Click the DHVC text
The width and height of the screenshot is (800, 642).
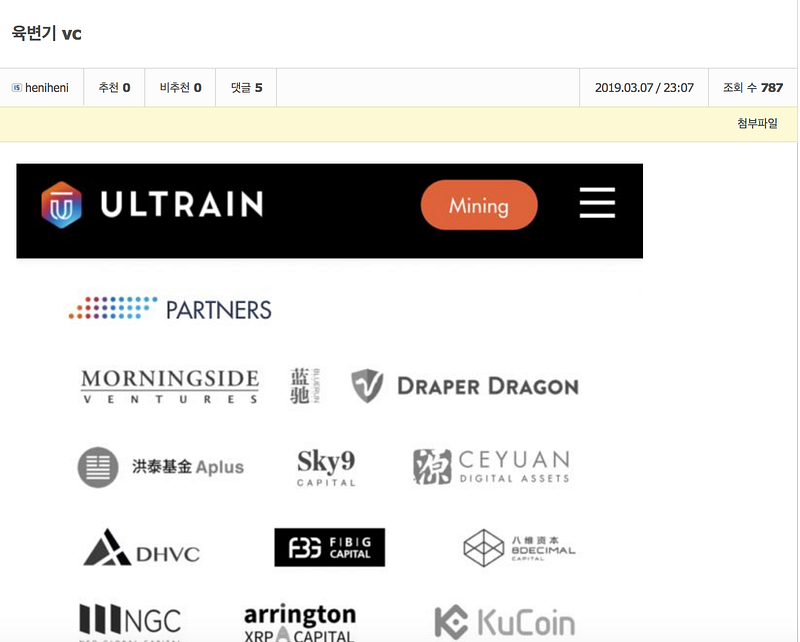168,554
